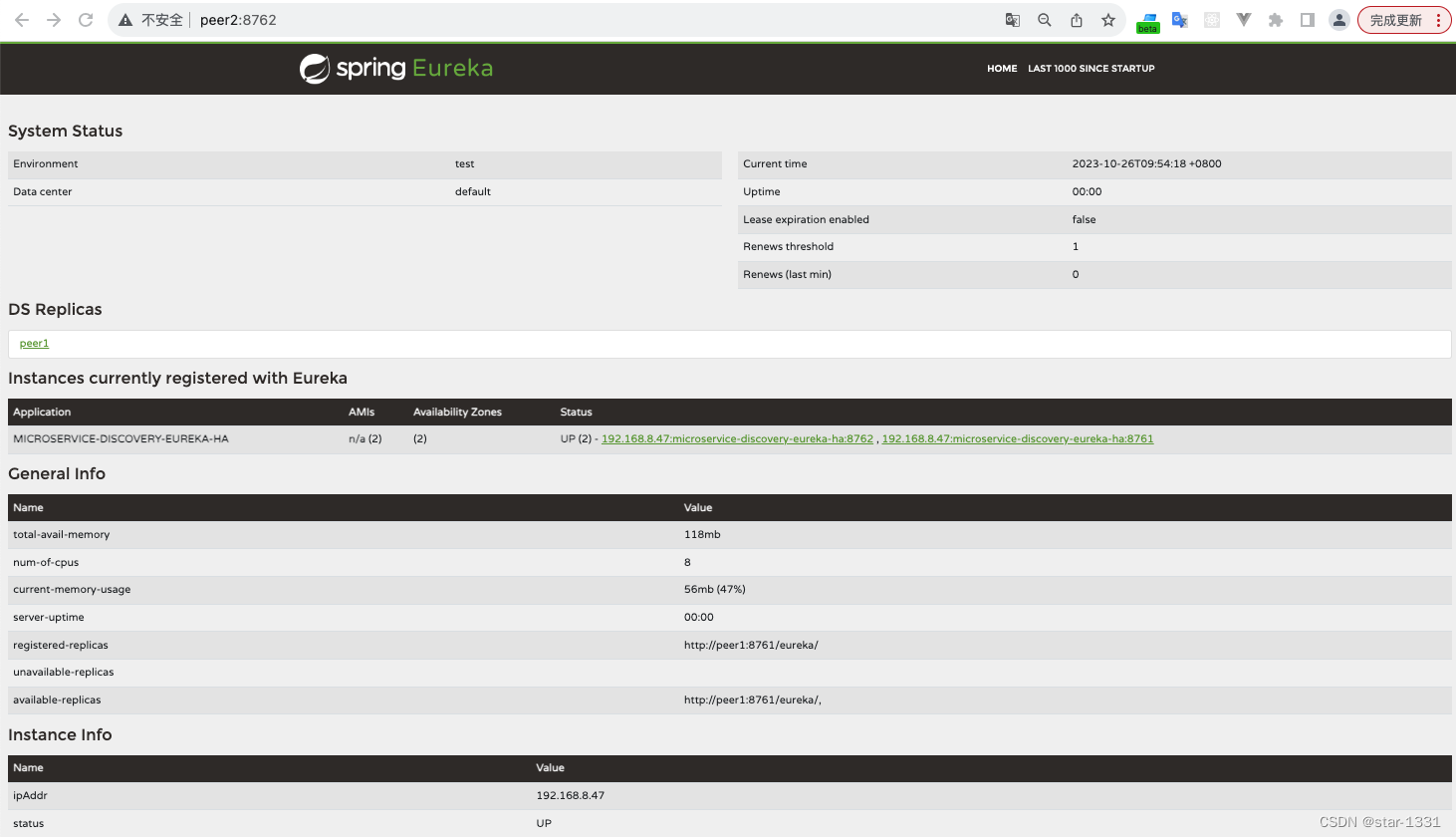Select the ipAddr value 192.168.8.47
The image size is (1456, 837).
click(570, 796)
